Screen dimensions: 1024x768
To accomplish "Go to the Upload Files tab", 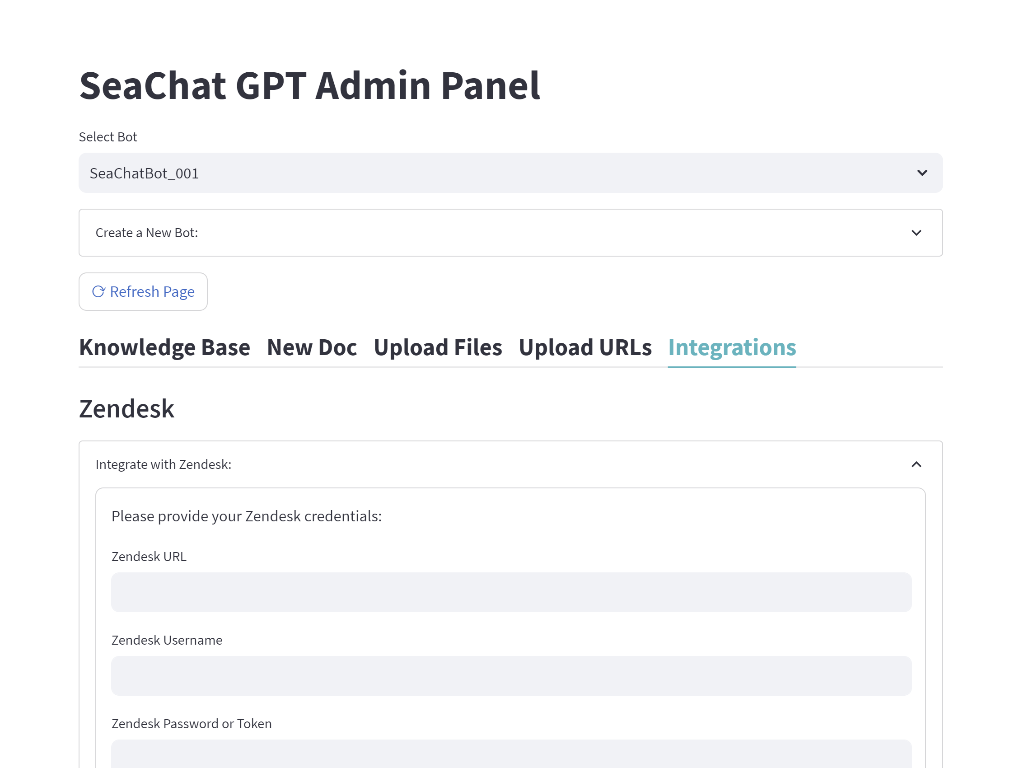I will pos(437,348).
